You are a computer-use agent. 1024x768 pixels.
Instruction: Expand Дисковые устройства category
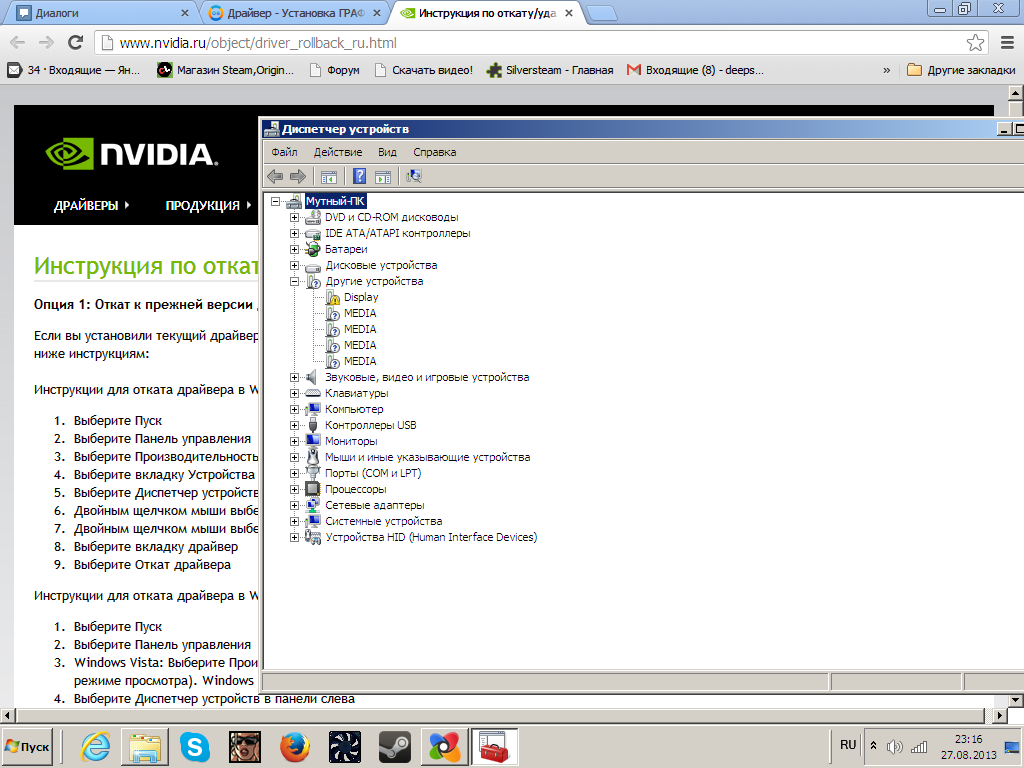point(295,266)
